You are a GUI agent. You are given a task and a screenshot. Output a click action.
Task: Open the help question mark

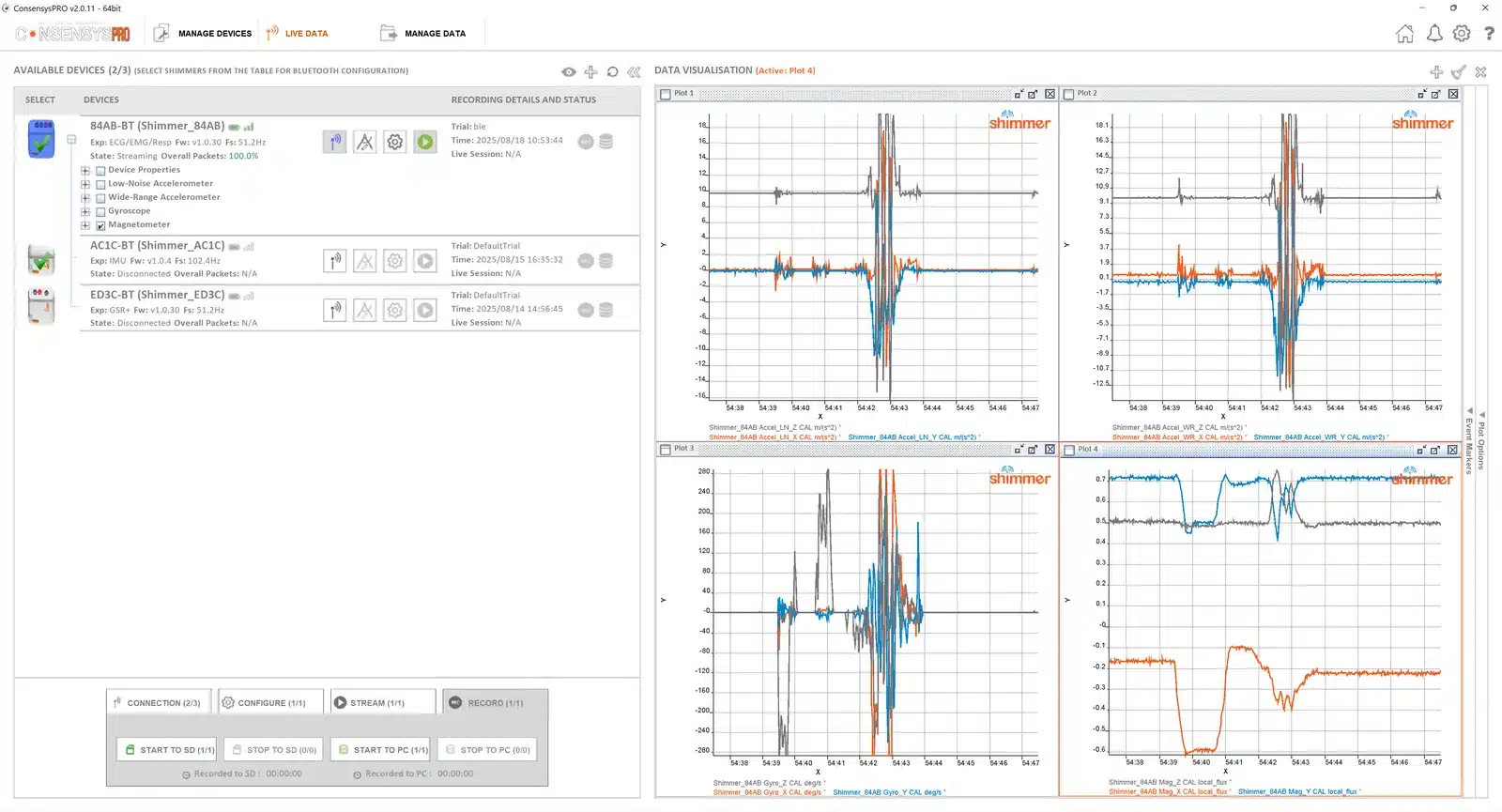click(1489, 34)
